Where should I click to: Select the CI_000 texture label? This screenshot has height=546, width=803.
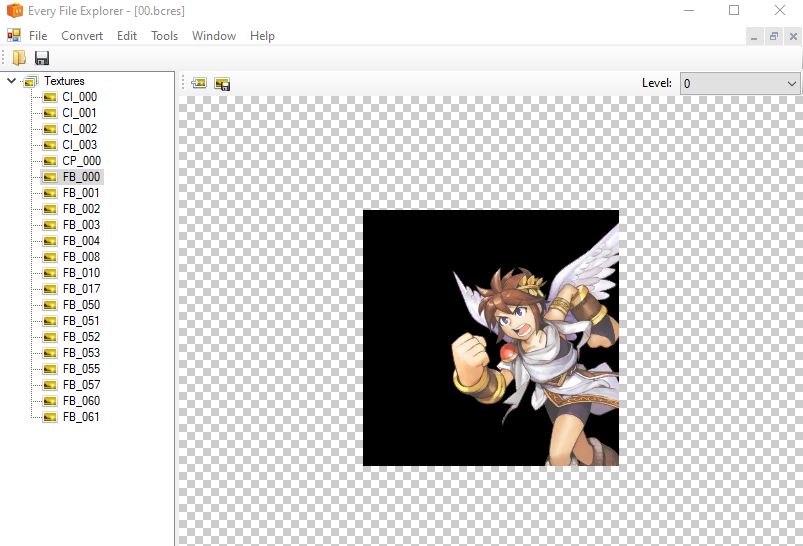pos(79,97)
